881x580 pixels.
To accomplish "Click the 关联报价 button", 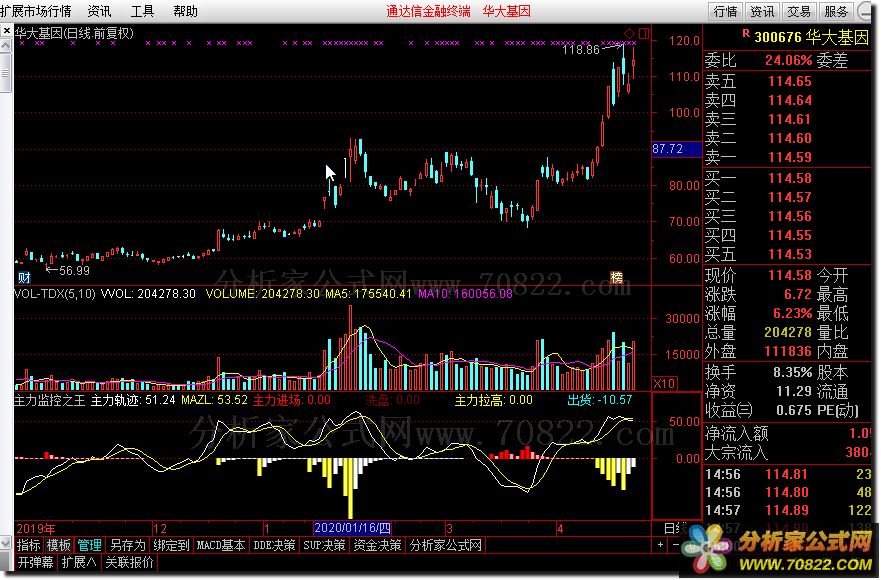I will point(129,561).
